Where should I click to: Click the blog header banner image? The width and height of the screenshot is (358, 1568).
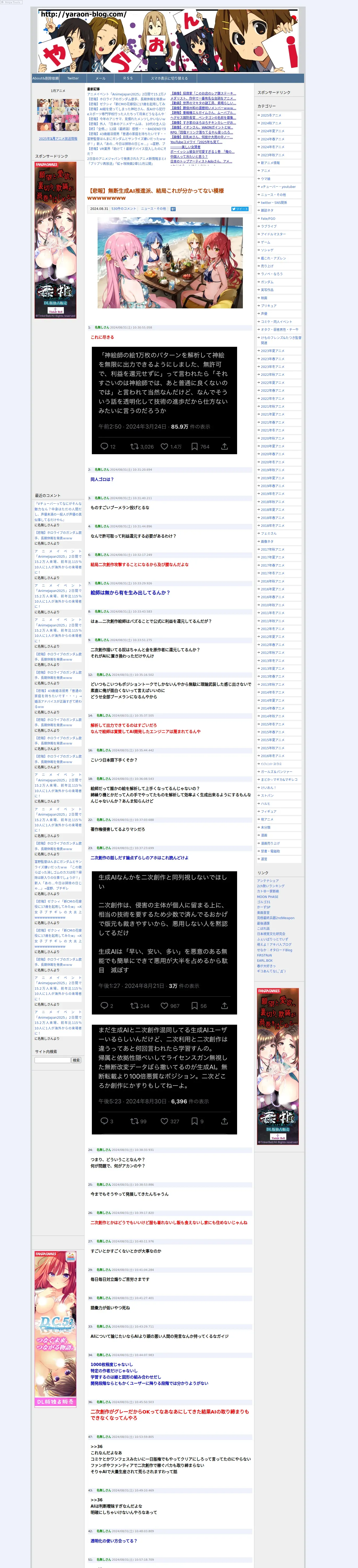(168, 40)
